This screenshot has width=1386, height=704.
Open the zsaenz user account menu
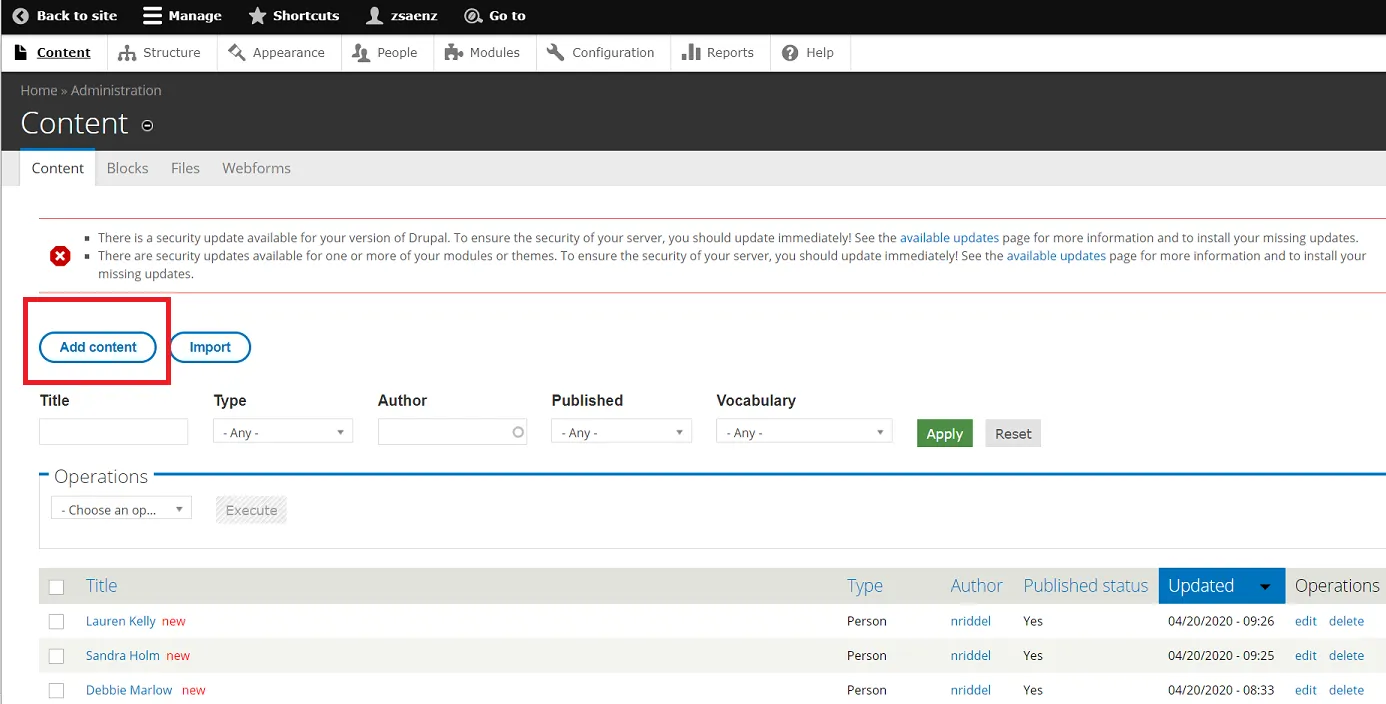pos(411,15)
